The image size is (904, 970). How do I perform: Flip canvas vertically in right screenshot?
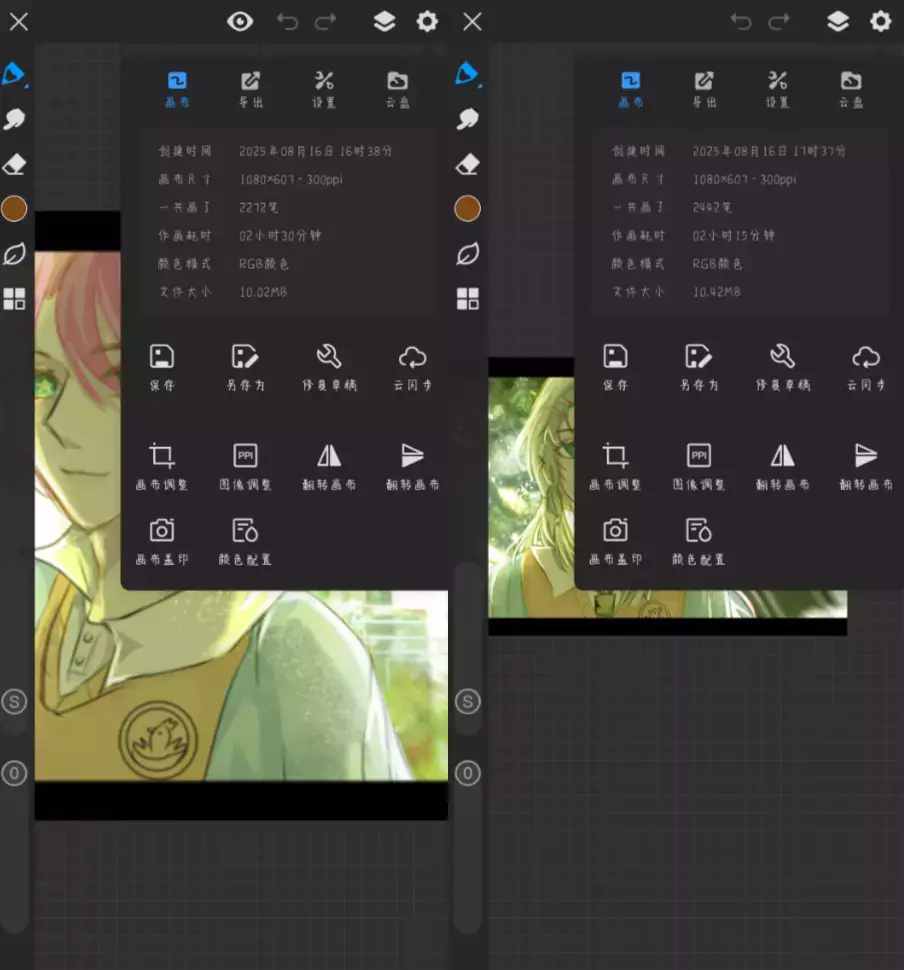pyautogui.click(x=866, y=467)
